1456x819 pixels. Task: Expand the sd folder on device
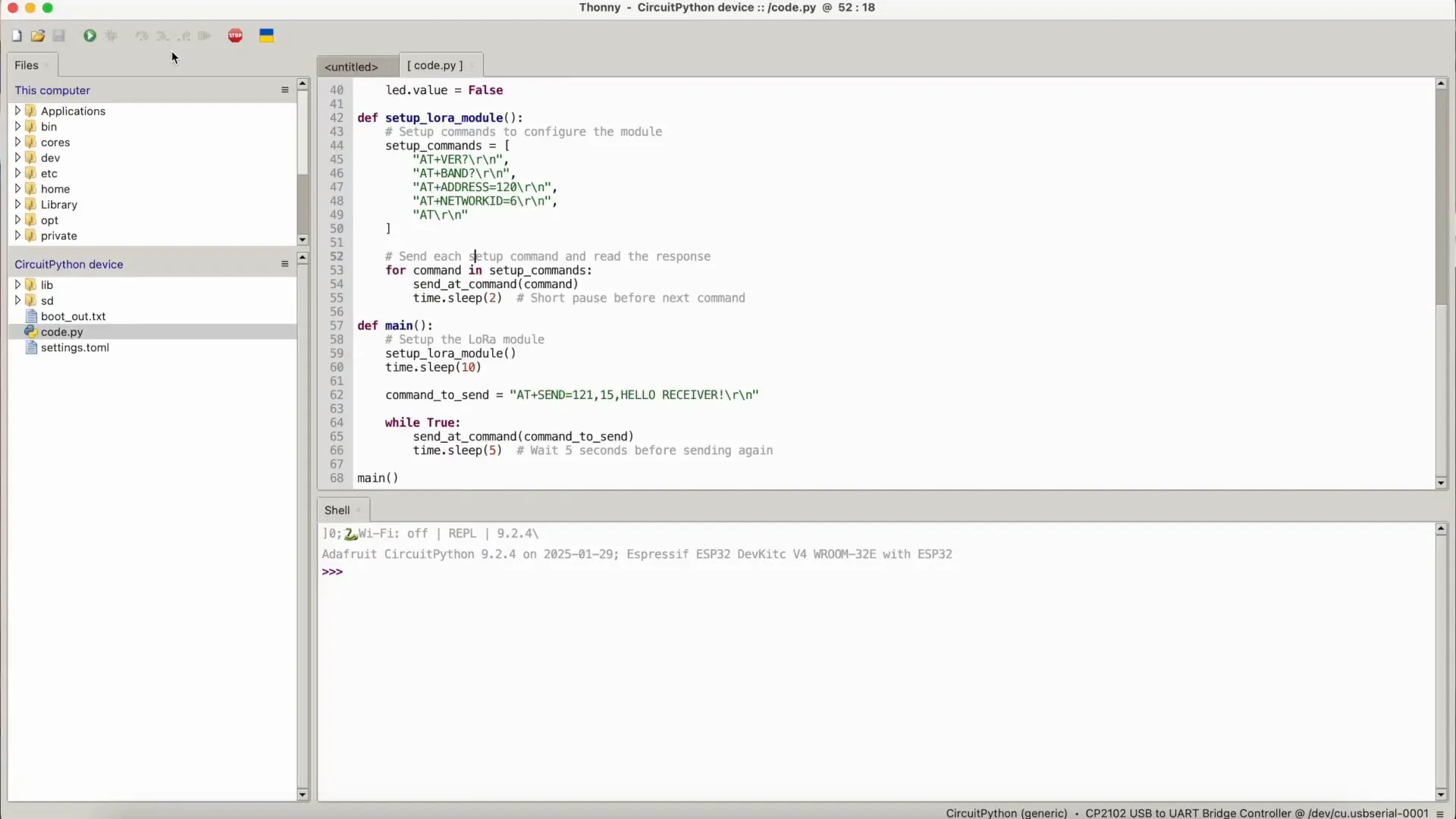(x=17, y=301)
